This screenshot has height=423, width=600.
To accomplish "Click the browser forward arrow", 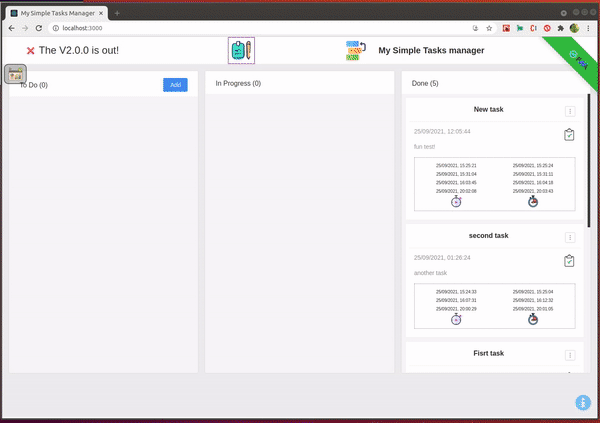I will 25,28.
